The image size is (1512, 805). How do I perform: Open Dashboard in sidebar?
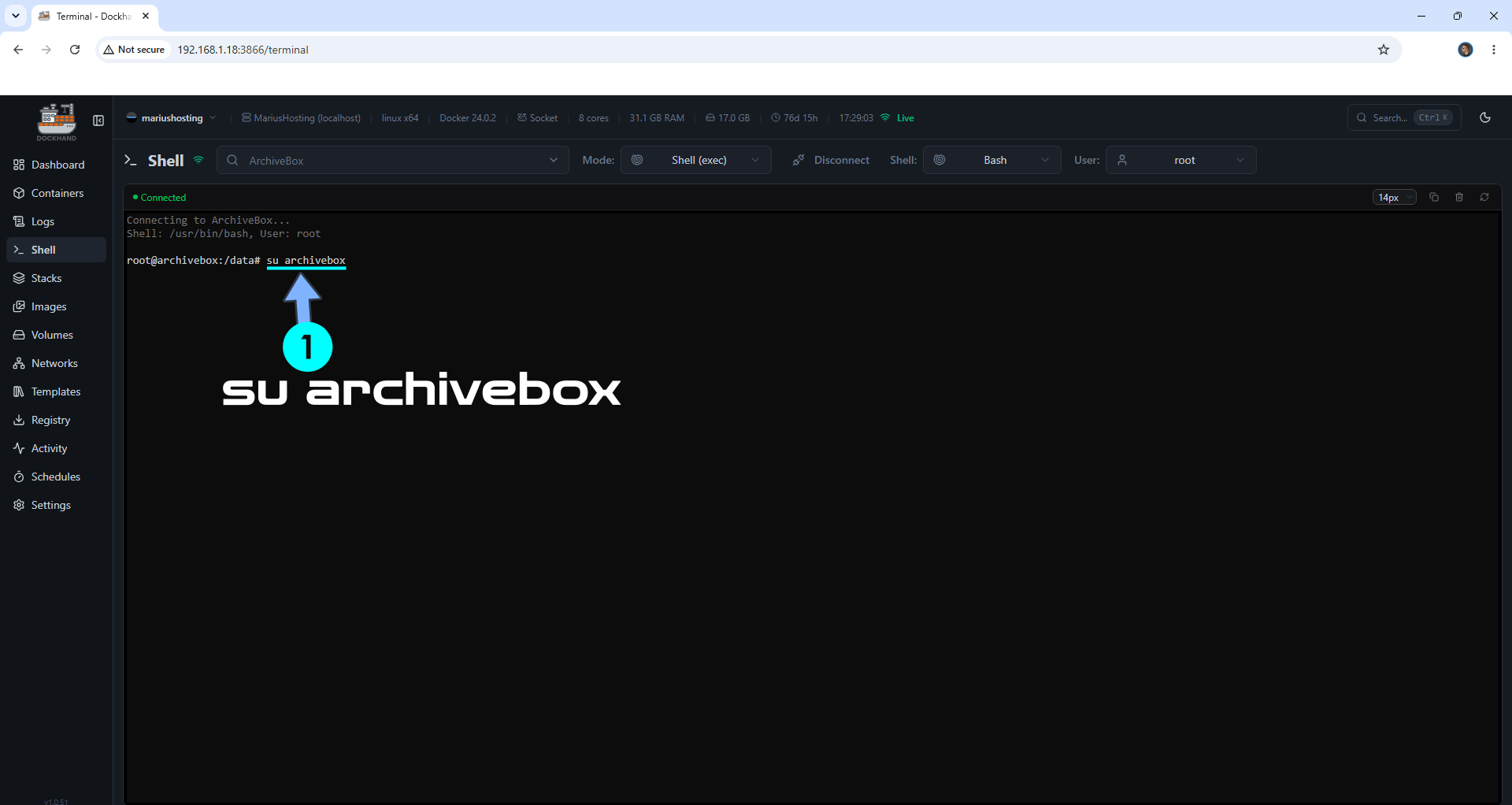point(56,165)
